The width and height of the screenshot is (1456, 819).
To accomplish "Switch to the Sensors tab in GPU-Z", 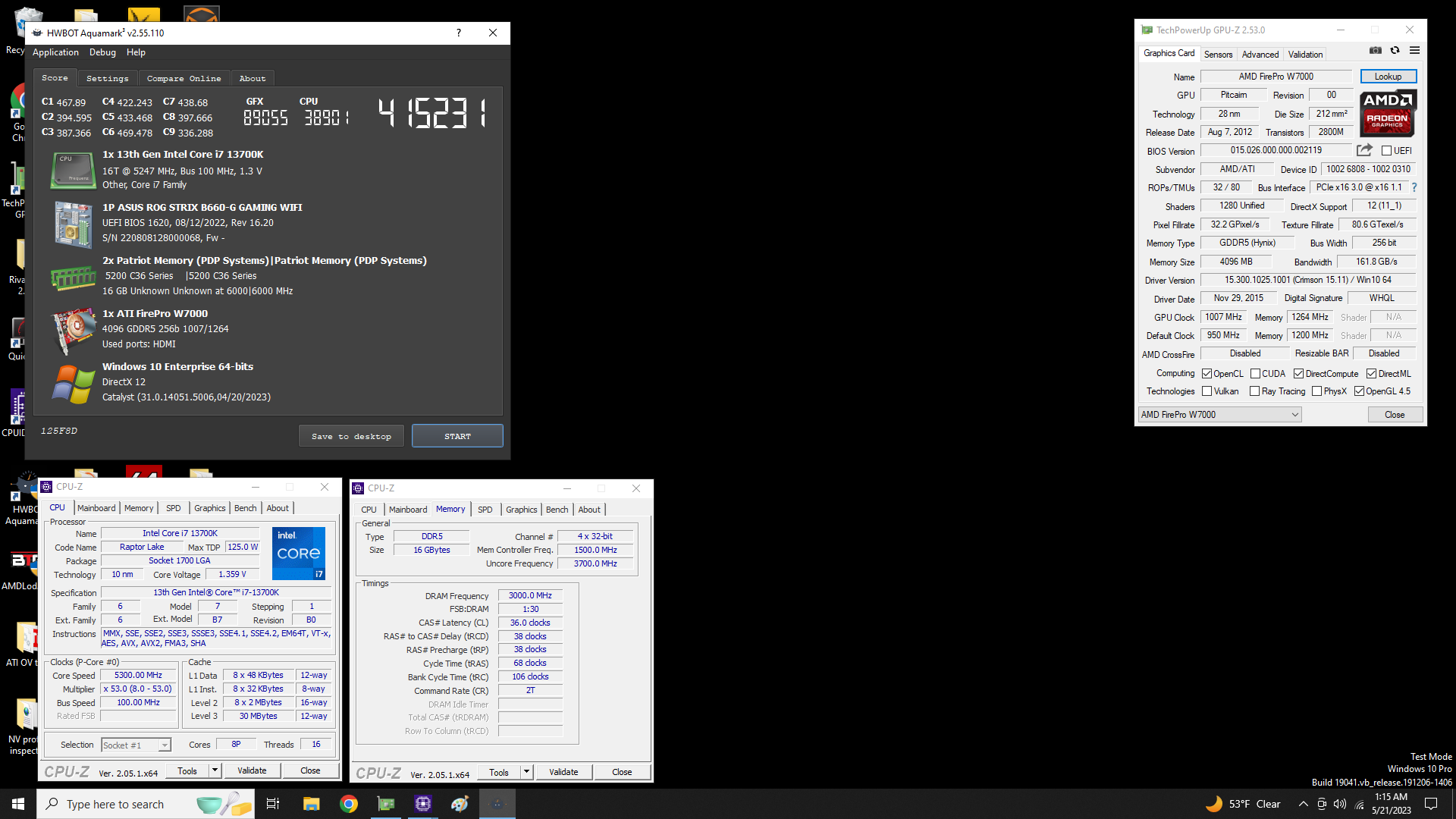I will 1218,55.
